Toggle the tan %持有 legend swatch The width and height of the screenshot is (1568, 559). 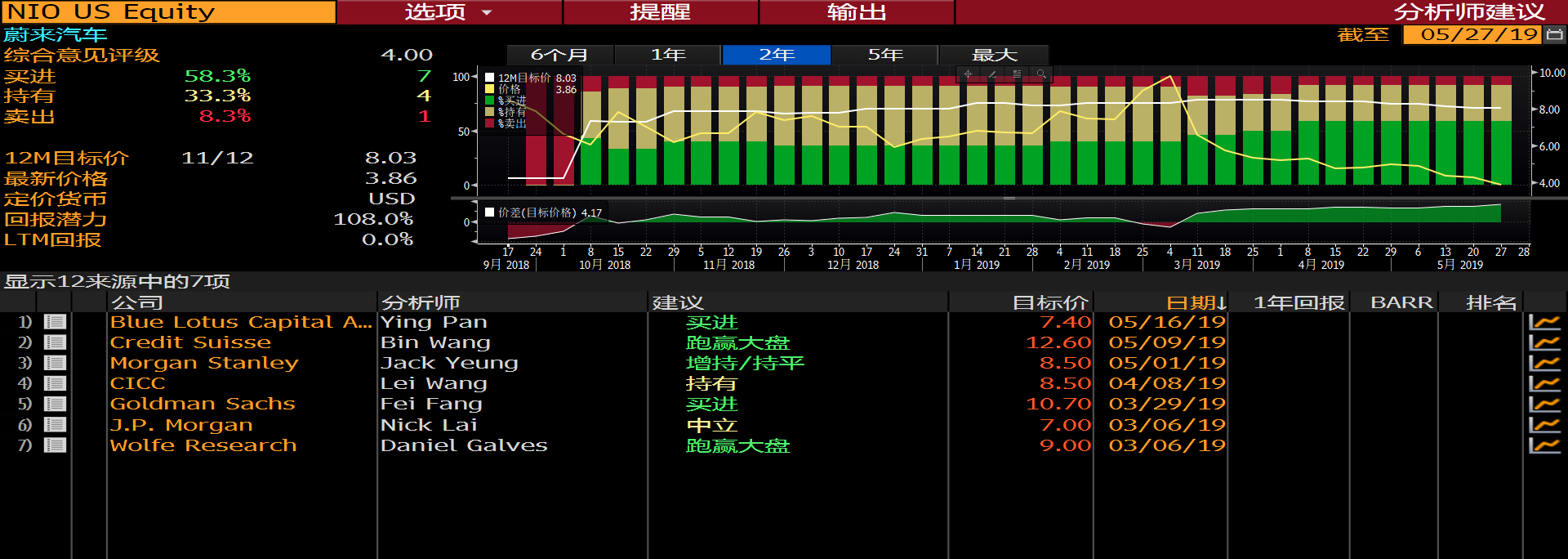click(x=490, y=112)
